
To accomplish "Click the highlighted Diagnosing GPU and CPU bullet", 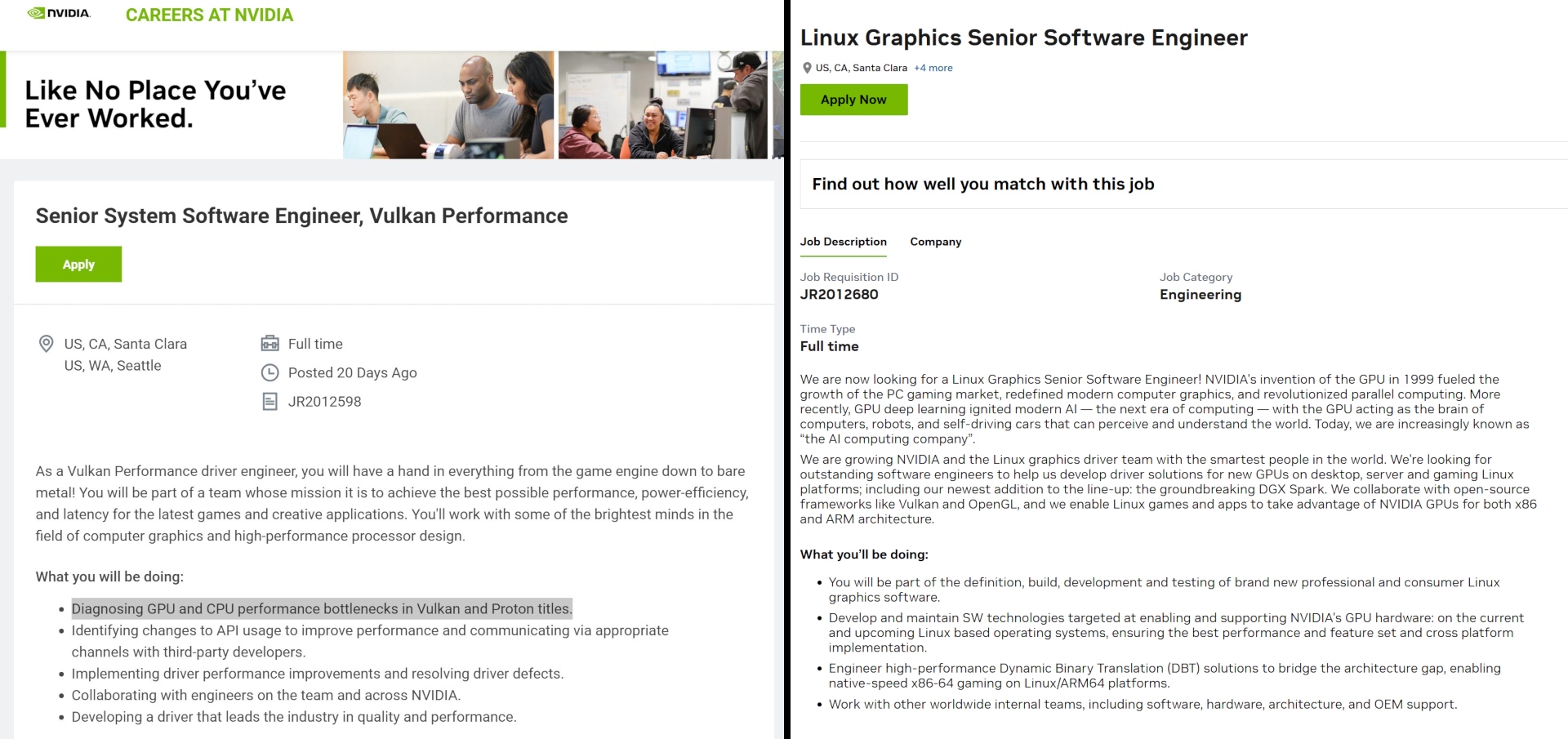I will pos(322,609).
